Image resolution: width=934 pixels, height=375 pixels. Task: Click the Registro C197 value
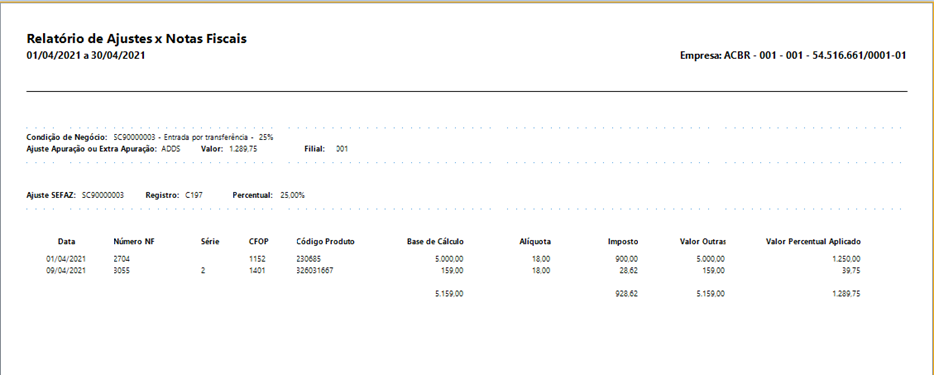coord(194,195)
